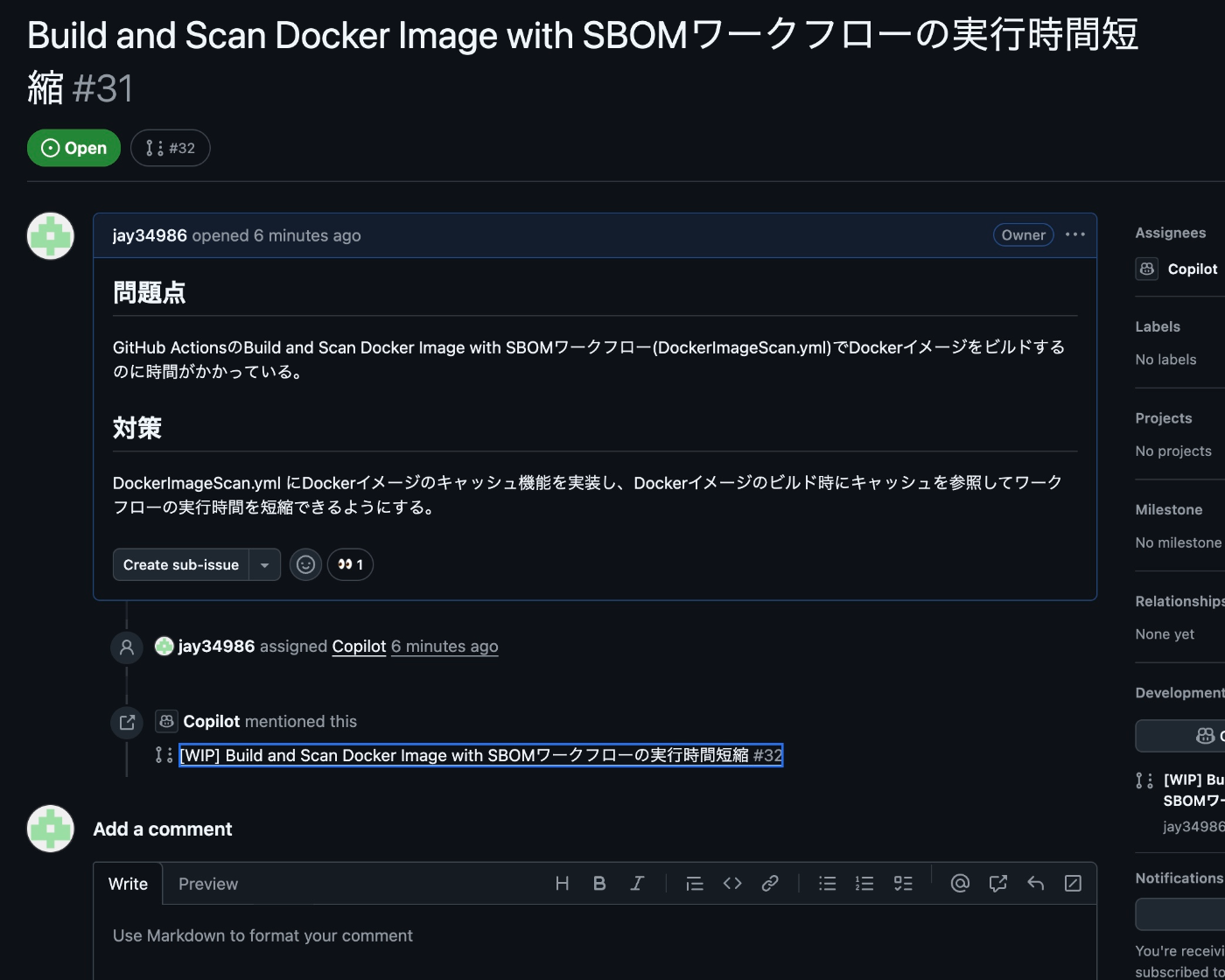Screen dimensions: 1225x980
Task: Toggle the eyes reaction with count 1
Action: (350, 564)
